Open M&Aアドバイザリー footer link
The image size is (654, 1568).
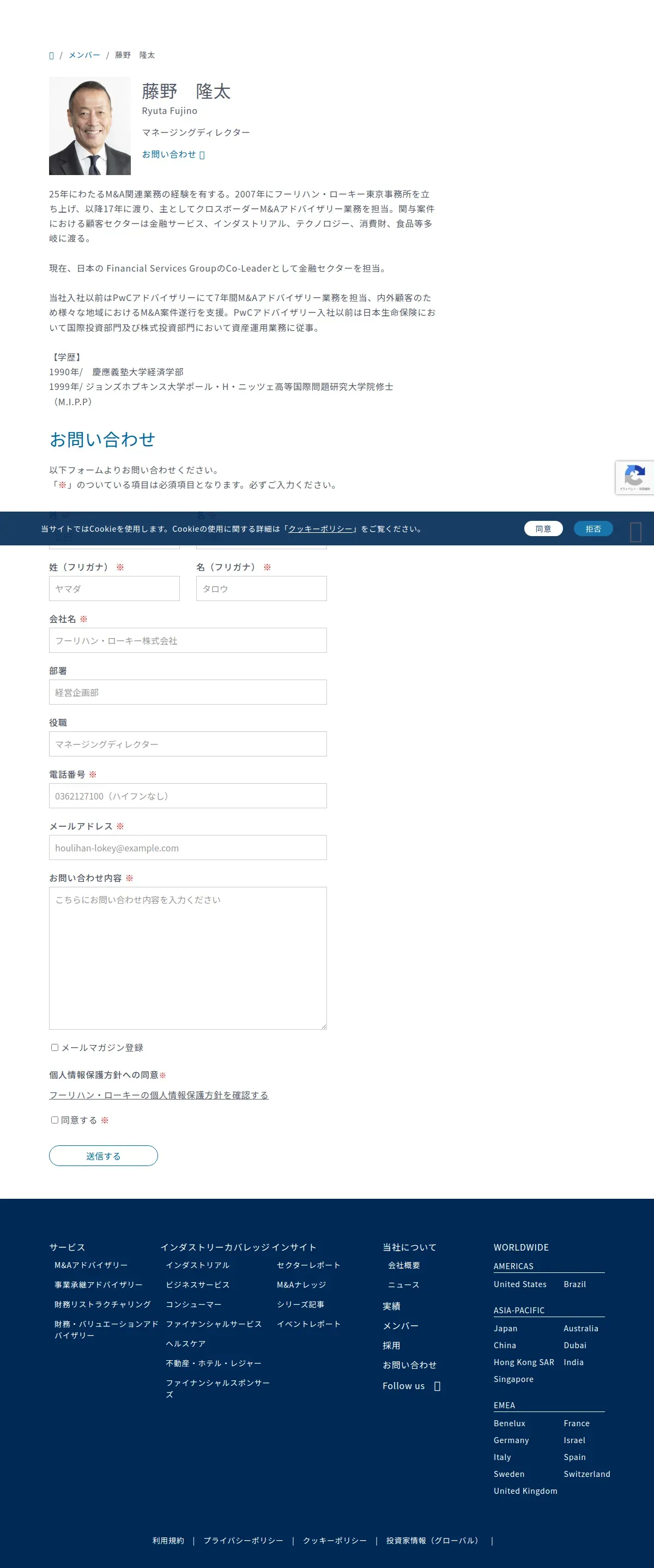[x=91, y=1265]
